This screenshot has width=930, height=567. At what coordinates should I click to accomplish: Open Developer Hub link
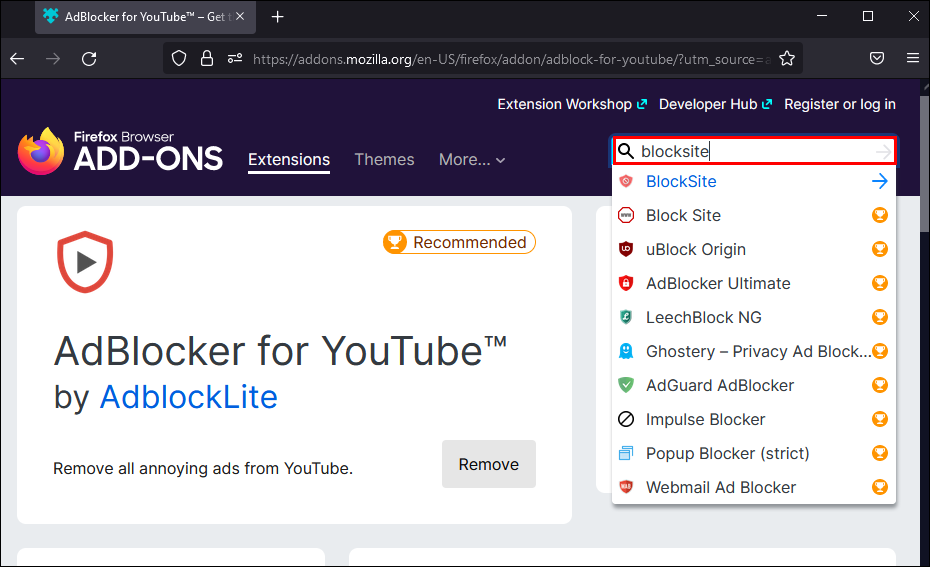point(715,104)
